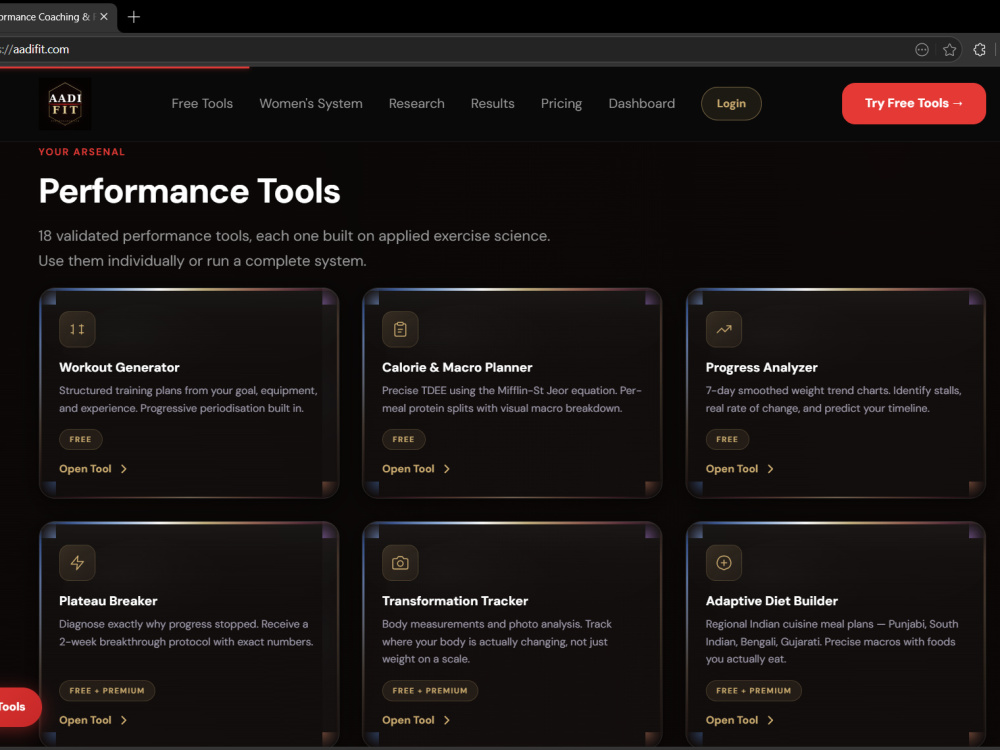Open a new browser tab
Screen dimensions: 1000x750
point(134,17)
